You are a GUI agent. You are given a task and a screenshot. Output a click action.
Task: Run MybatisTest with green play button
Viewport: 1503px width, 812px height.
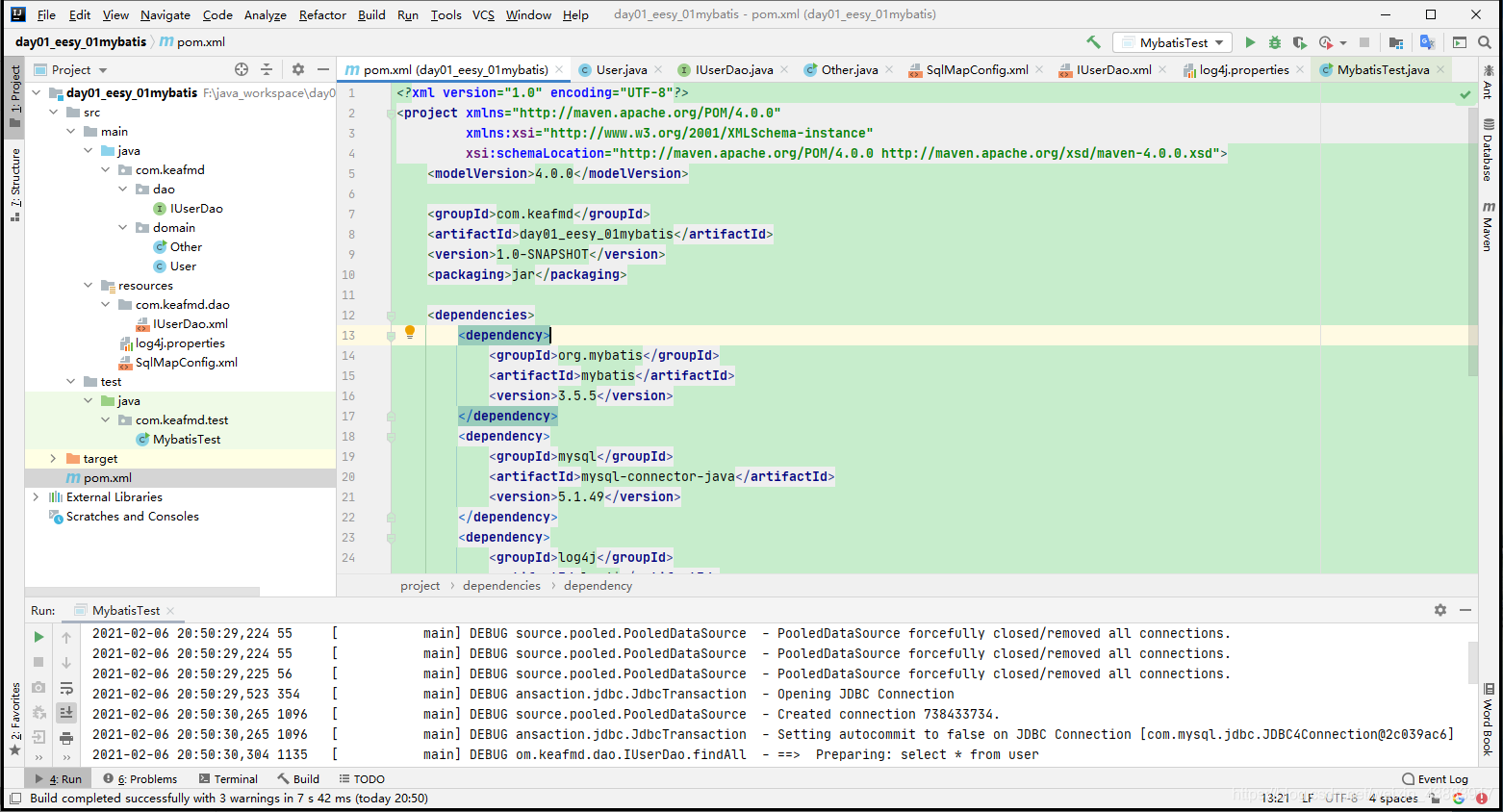coord(1250,42)
